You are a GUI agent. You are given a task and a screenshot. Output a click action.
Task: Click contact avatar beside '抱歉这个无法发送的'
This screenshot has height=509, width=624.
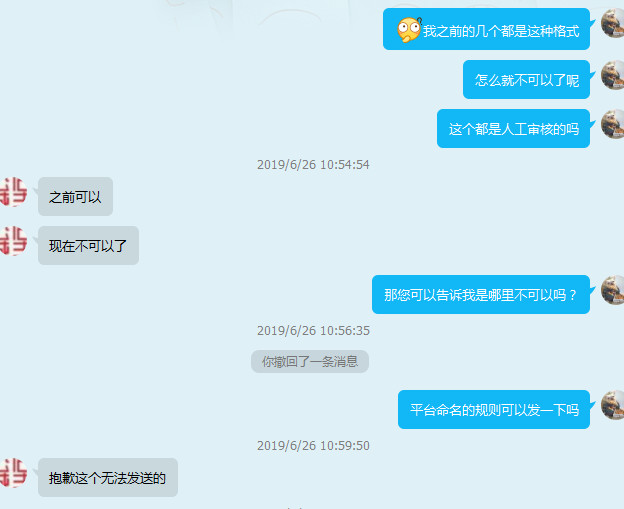(x=13, y=473)
